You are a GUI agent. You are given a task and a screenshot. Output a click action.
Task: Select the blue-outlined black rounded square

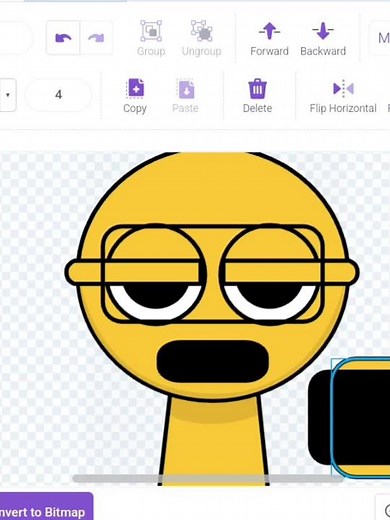pyautogui.click(x=362, y=418)
